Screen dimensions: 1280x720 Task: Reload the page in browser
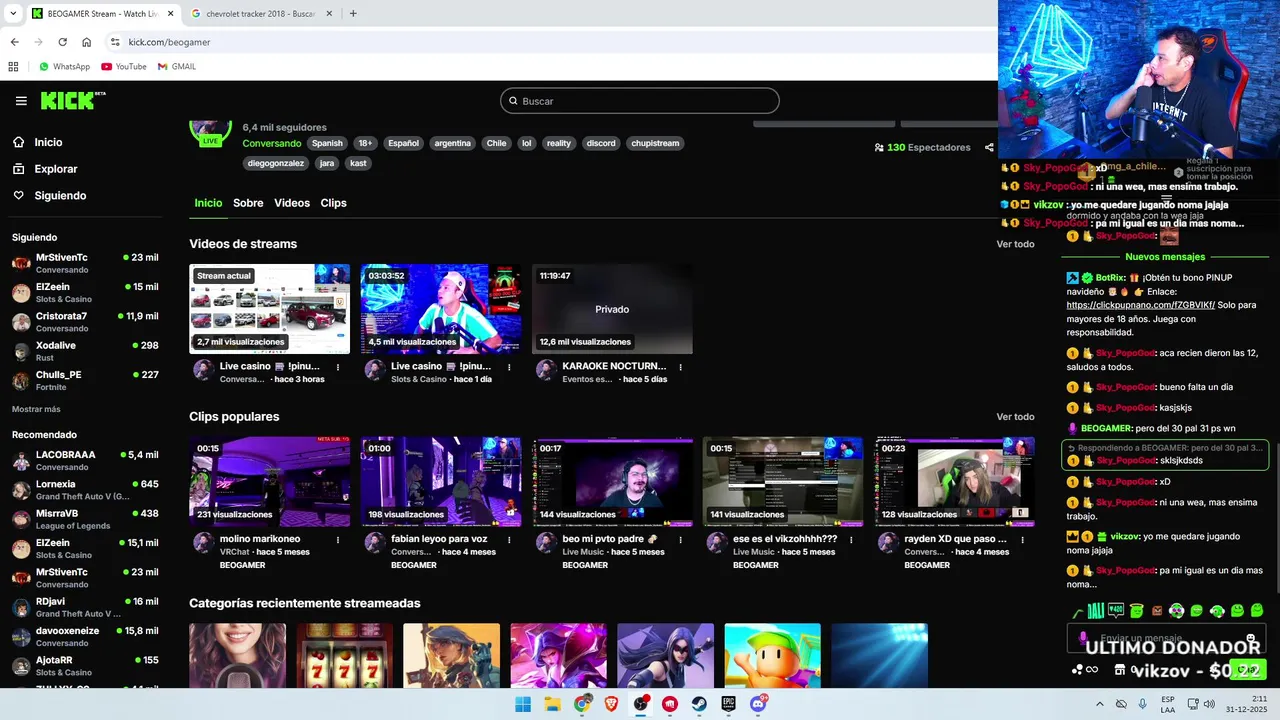coord(62,42)
